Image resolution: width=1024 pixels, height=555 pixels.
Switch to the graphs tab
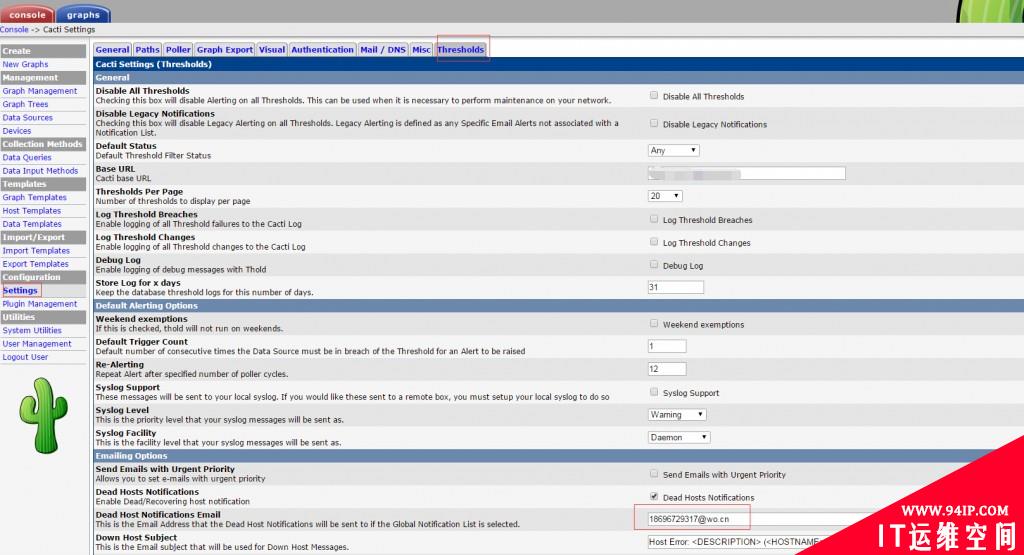coord(83,14)
